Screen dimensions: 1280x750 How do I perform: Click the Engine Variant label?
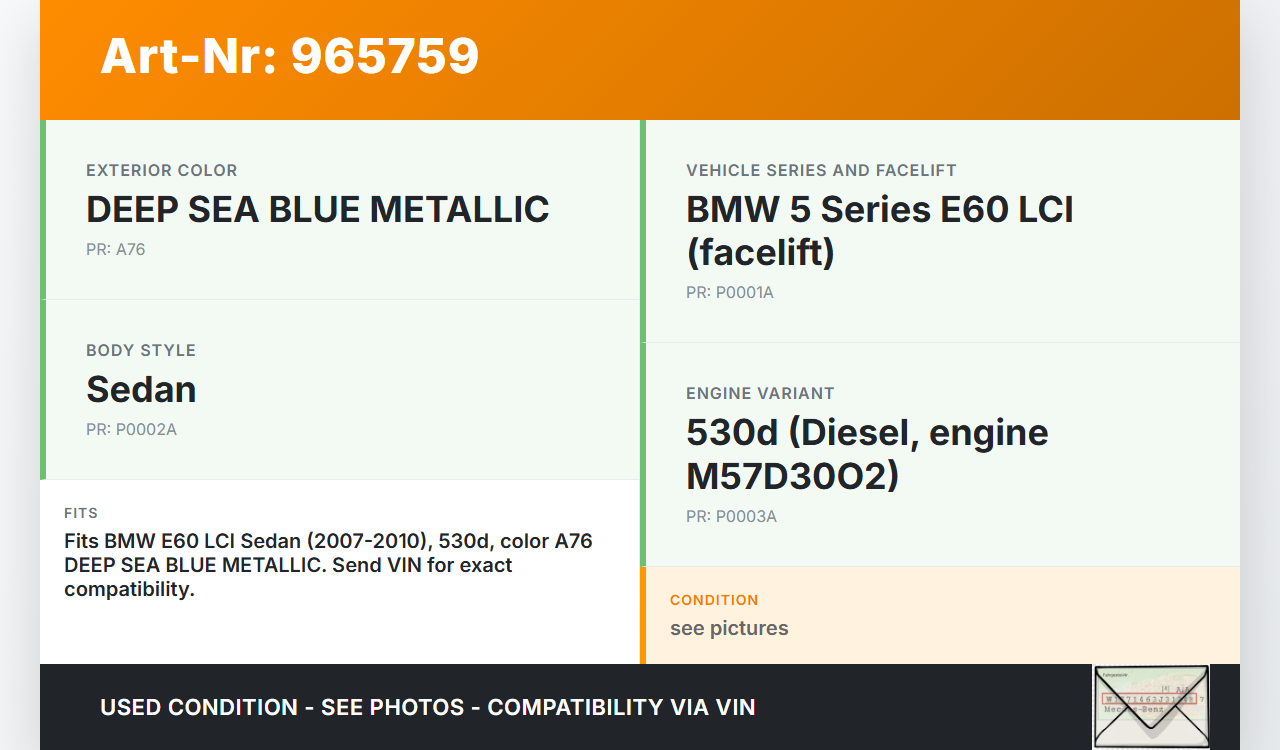point(760,394)
